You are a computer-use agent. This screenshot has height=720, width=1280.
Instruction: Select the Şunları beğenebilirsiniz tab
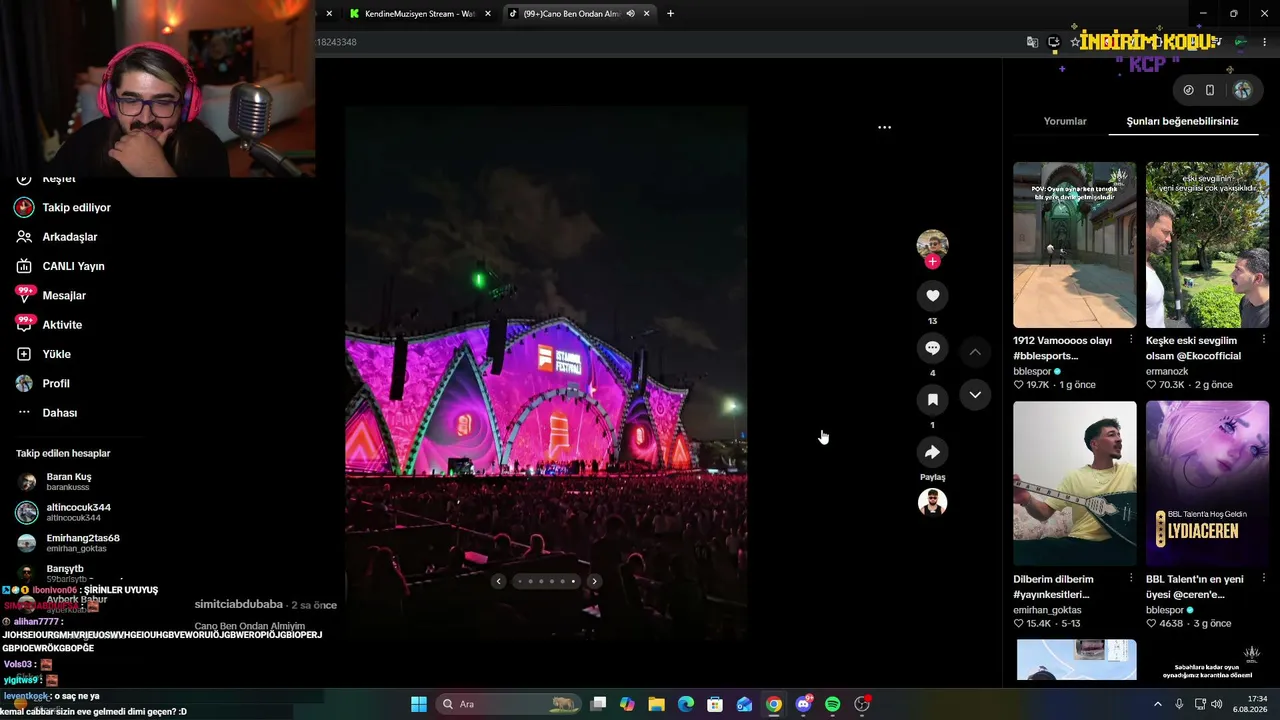tap(1182, 121)
